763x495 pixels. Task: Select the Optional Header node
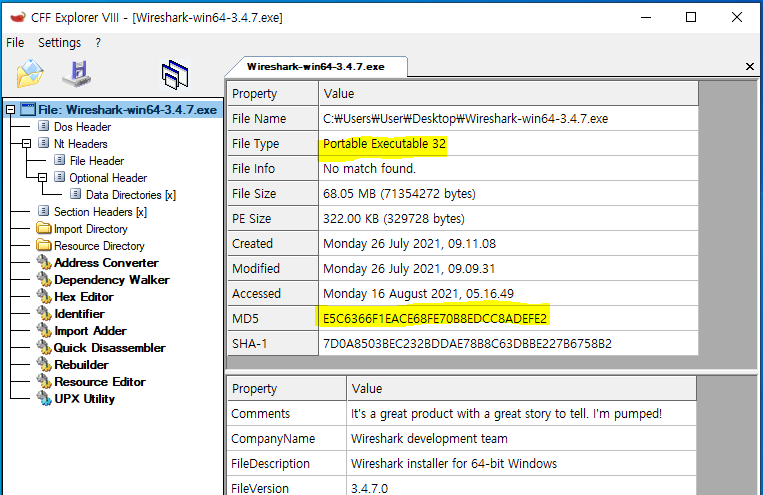tap(108, 178)
